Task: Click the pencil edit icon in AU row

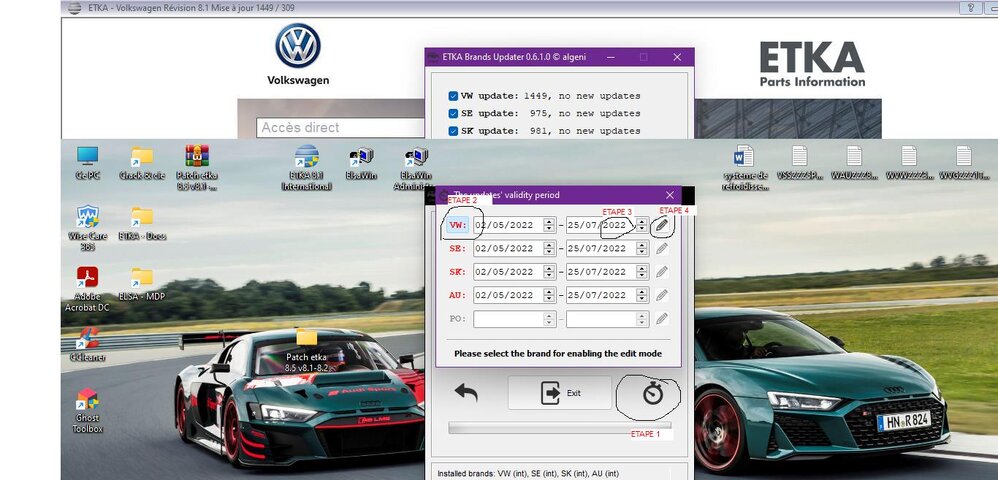Action: [662, 295]
